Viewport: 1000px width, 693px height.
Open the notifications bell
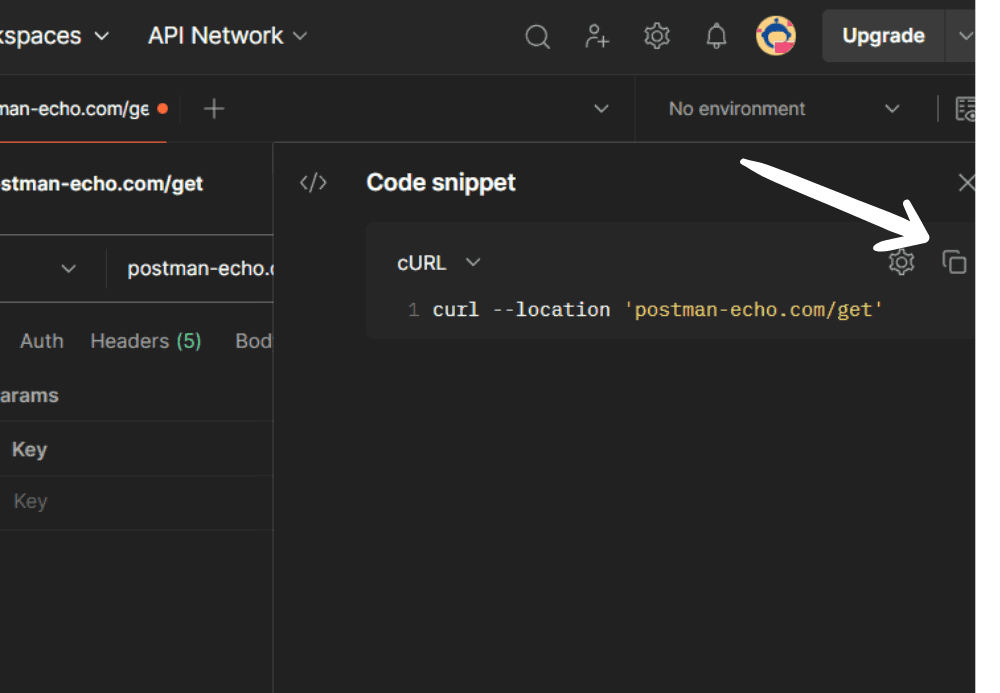coord(716,36)
